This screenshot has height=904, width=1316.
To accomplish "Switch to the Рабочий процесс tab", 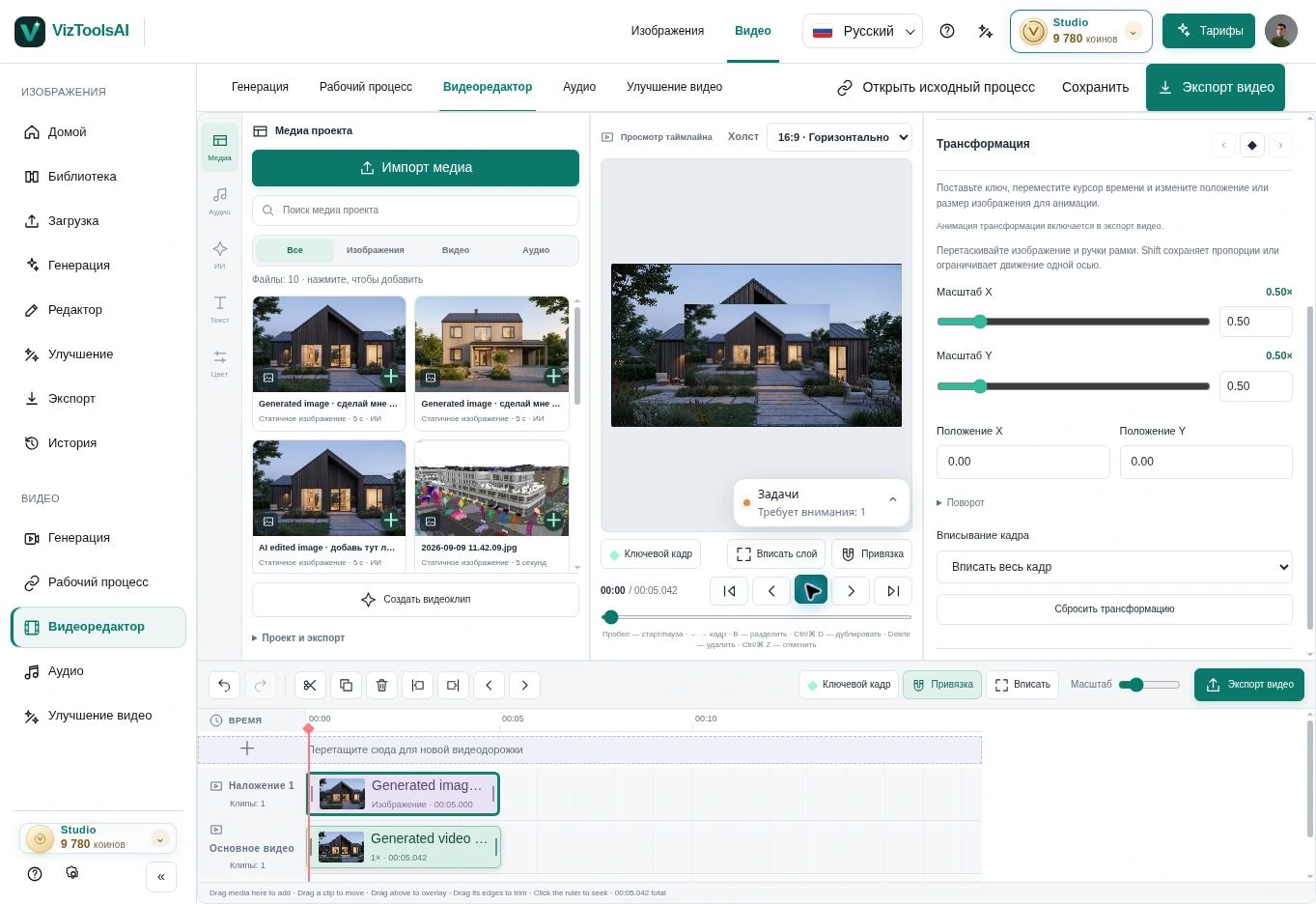I will (366, 87).
